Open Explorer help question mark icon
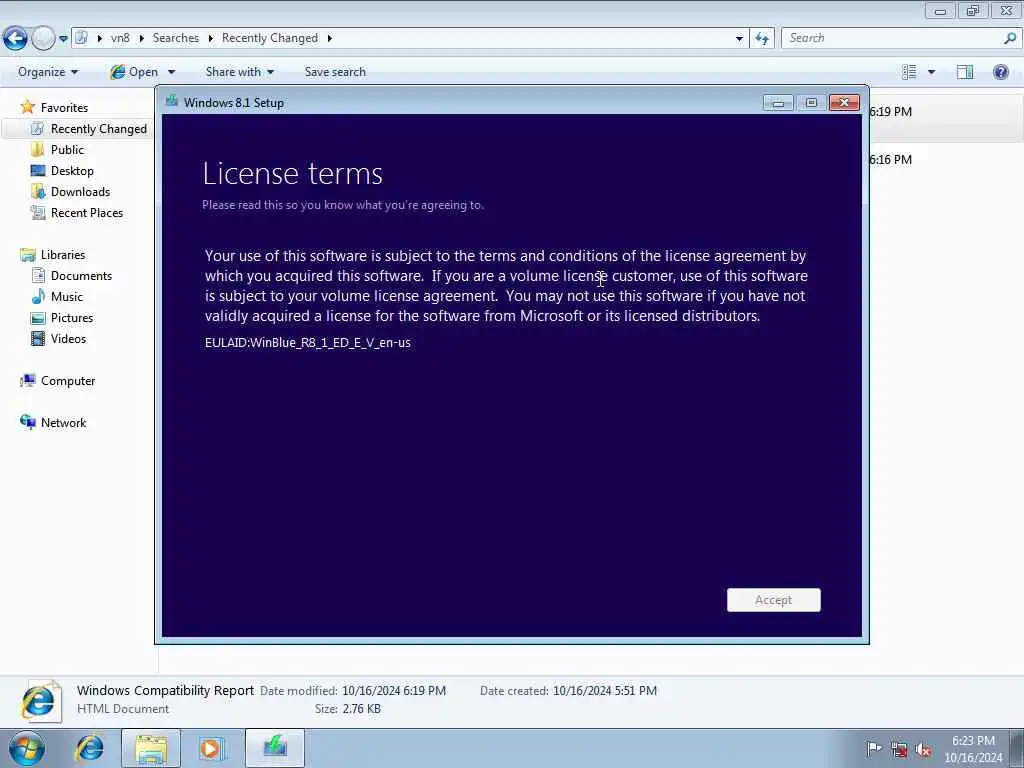 pyautogui.click(x=1000, y=72)
